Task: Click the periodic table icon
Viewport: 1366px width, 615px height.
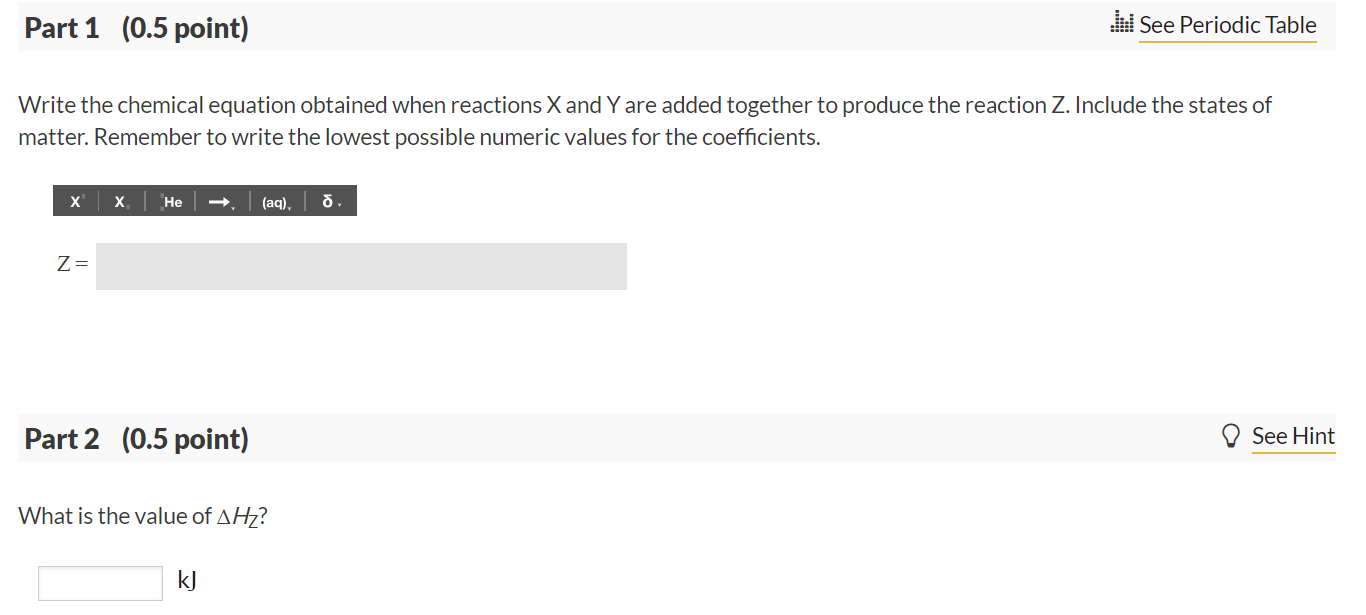Action: [x=1122, y=25]
